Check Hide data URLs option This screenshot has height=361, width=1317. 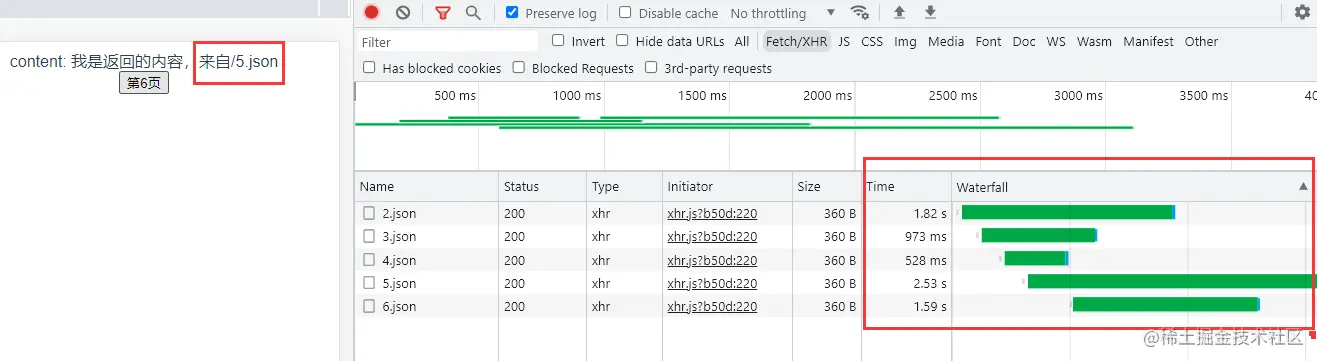[x=622, y=41]
